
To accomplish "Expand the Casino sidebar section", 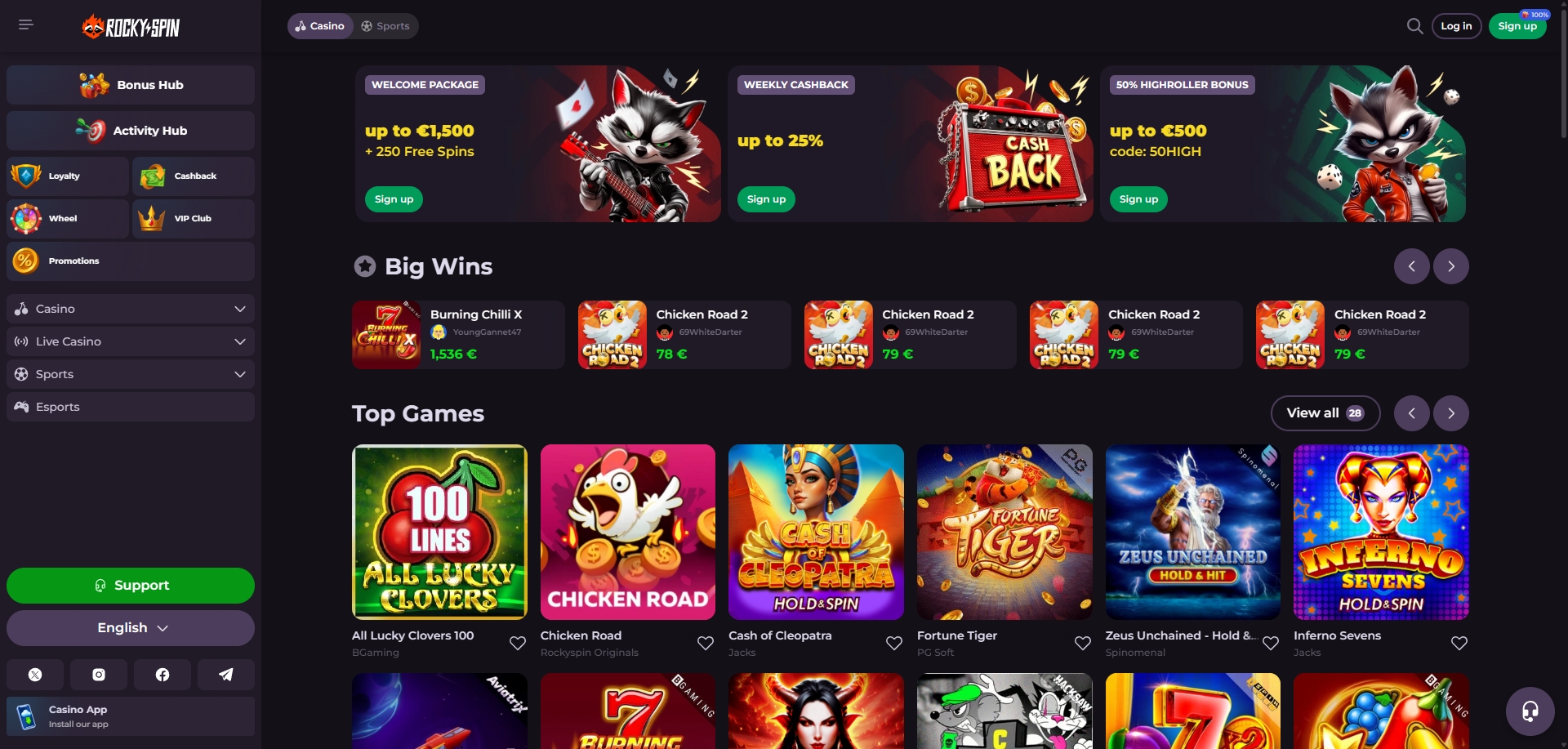I will pos(131,309).
